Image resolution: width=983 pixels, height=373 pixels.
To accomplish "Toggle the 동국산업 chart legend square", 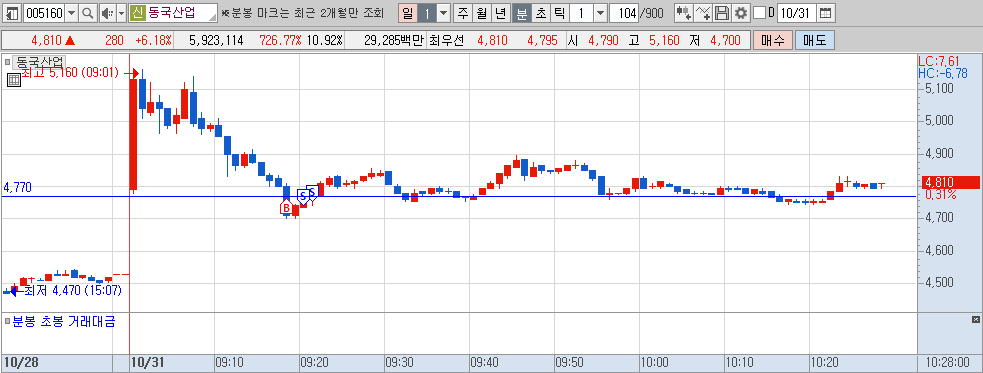I will point(8,62).
